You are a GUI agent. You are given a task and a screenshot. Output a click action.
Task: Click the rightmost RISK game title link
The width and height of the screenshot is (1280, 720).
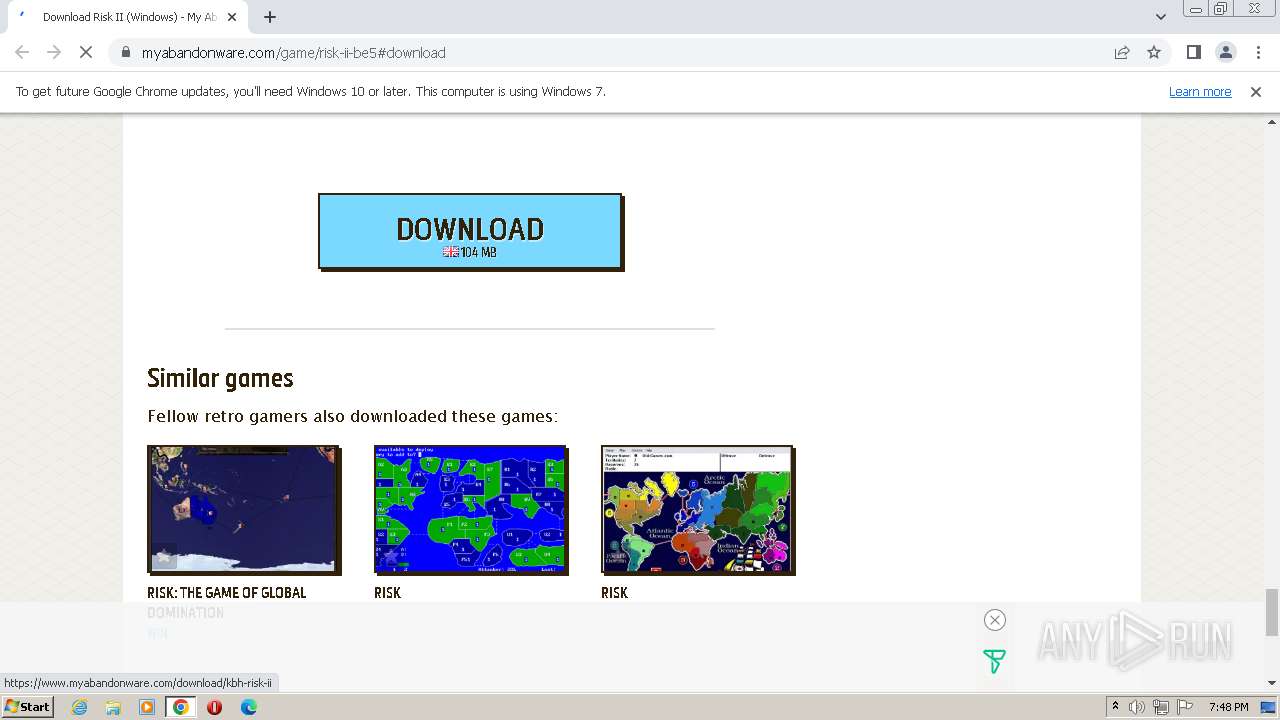(x=614, y=593)
